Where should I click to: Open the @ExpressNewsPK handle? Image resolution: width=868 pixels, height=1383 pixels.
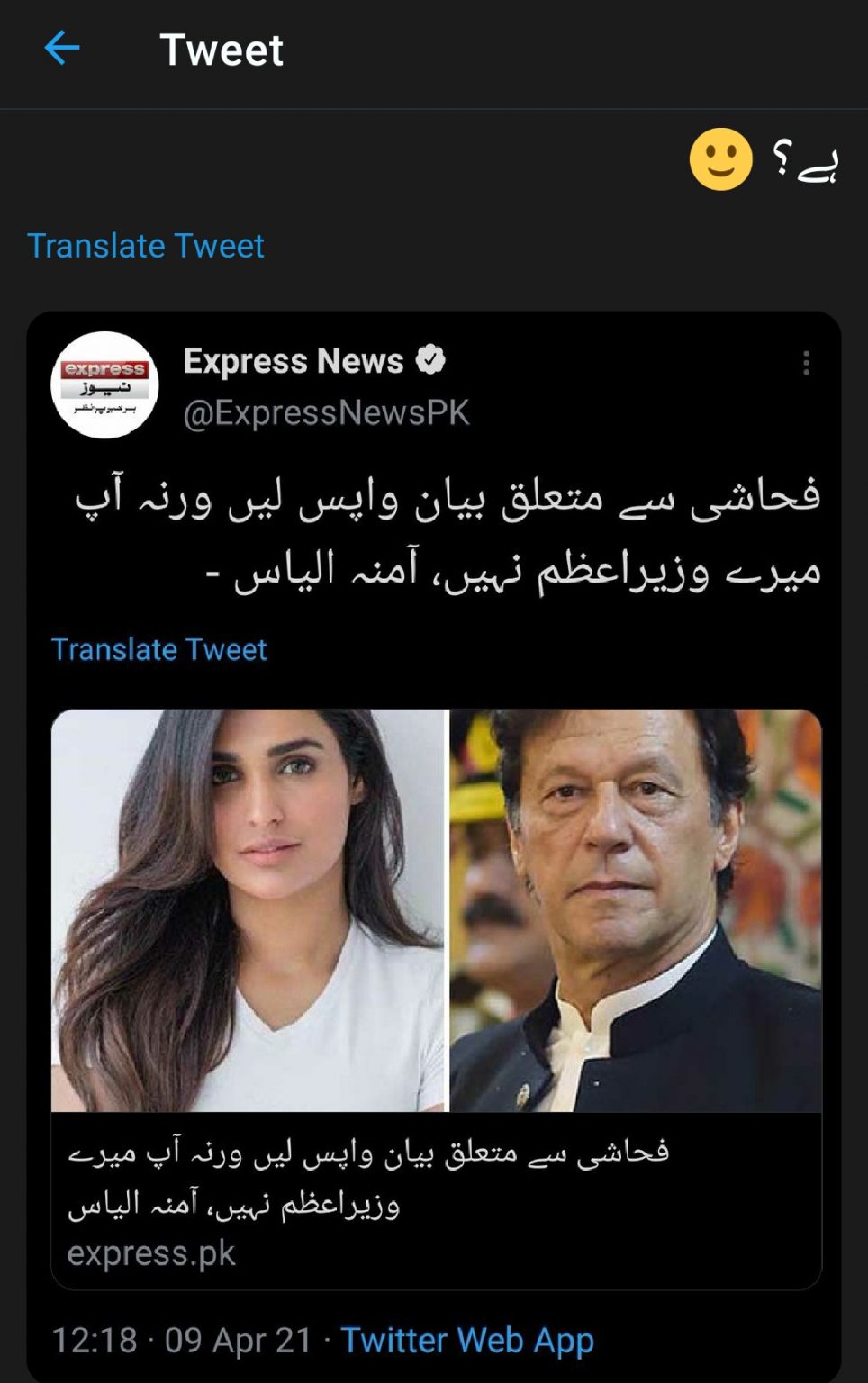coord(326,412)
